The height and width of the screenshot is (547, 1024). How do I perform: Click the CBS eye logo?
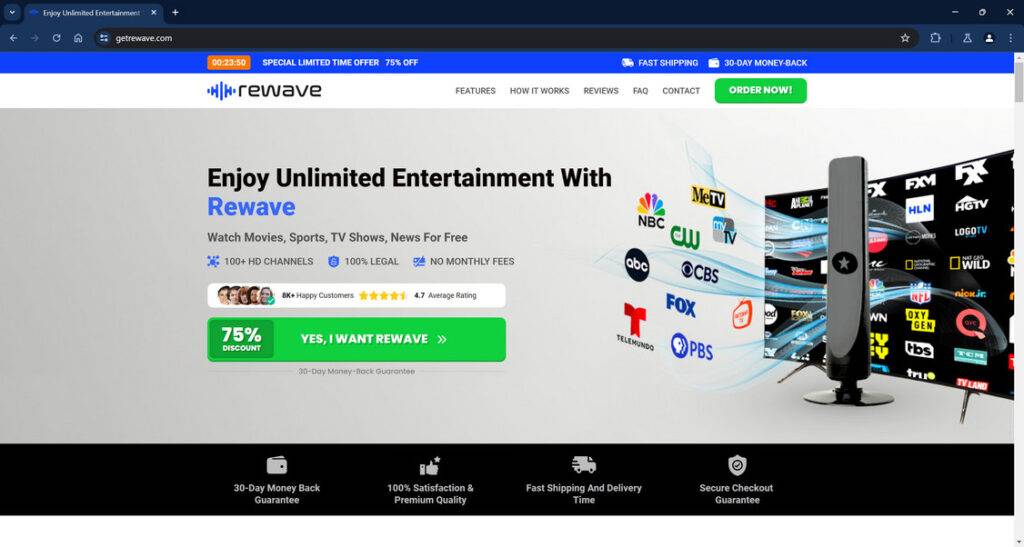coord(699,272)
